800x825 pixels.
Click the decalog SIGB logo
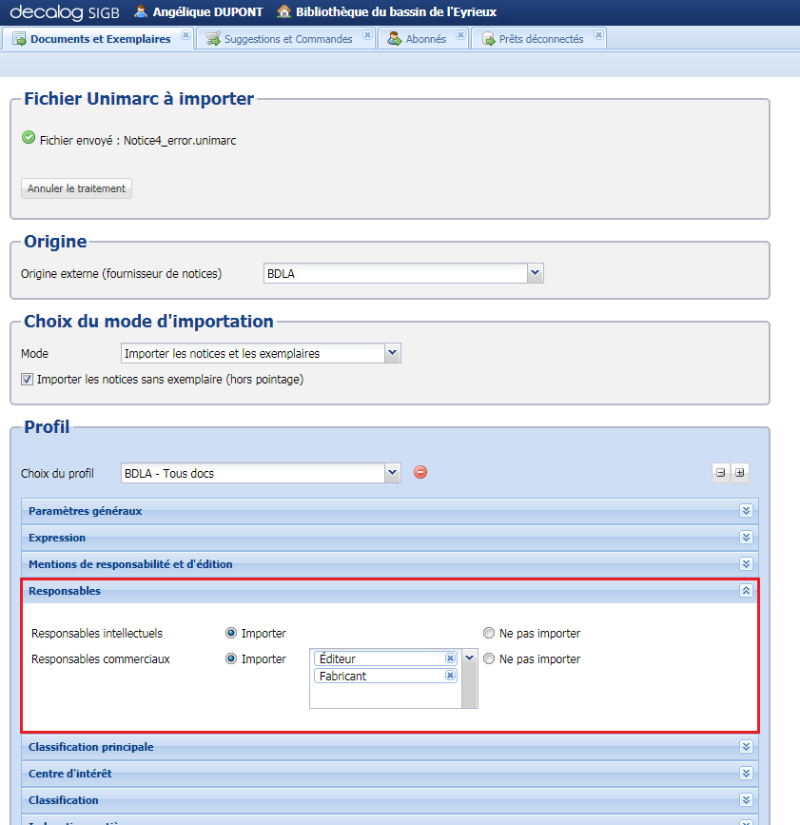[x=60, y=13]
